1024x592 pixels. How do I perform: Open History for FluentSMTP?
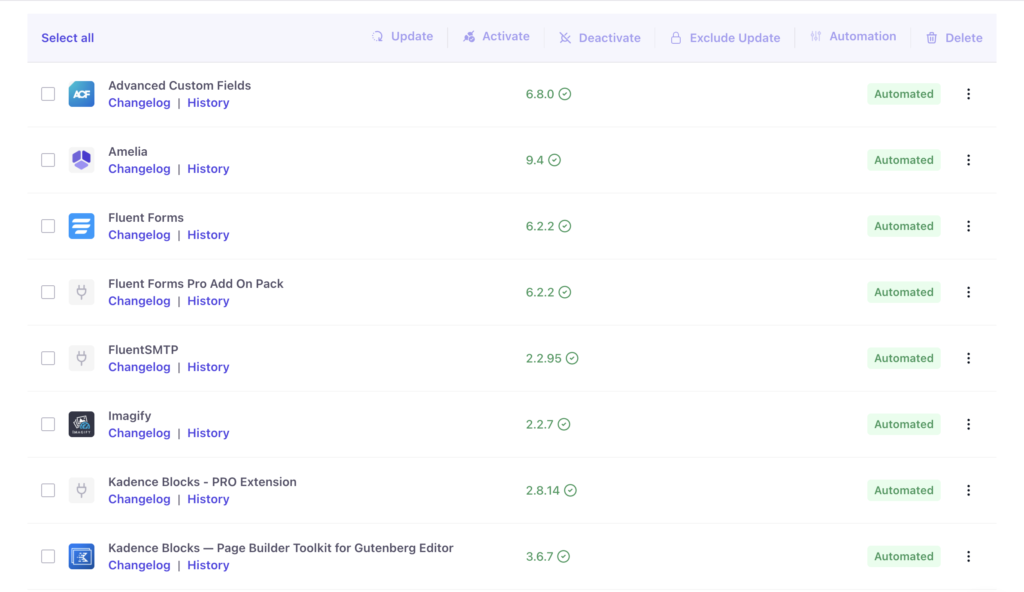tap(208, 367)
